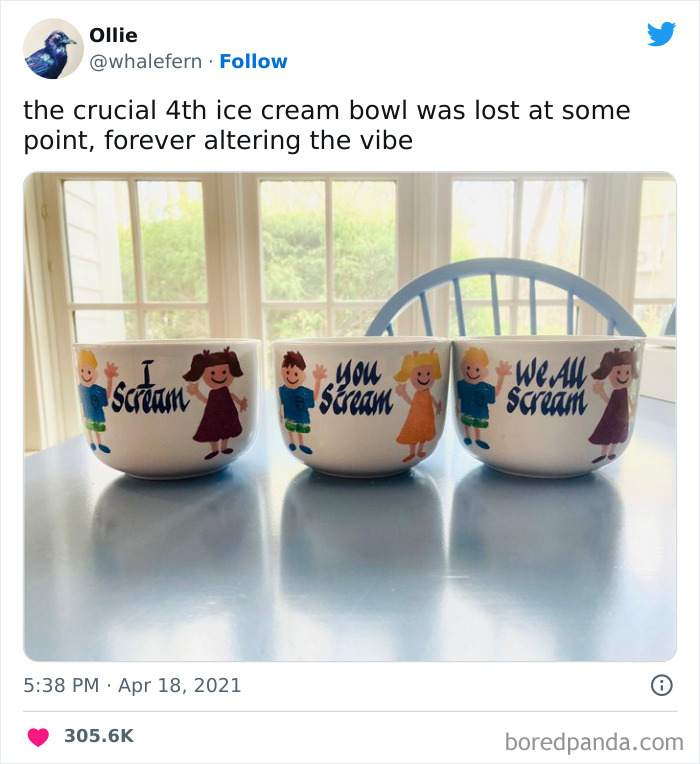The width and height of the screenshot is (700, 764).
Task: Click the 305.6K likes count
Action: 98,736
